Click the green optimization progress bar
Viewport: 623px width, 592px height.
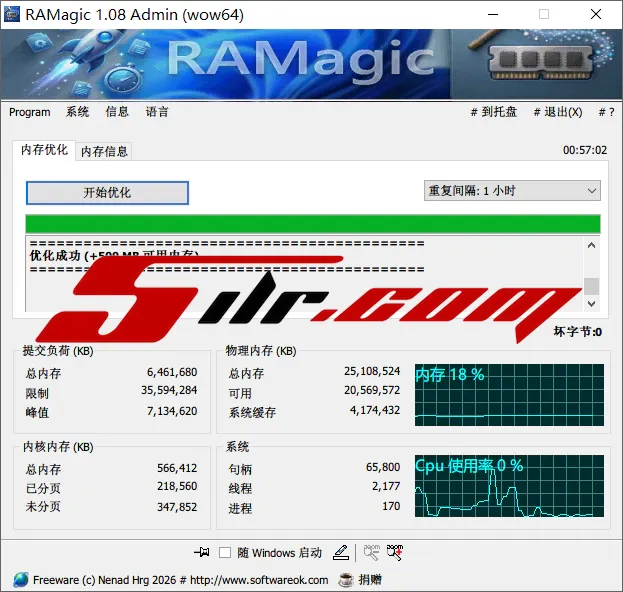(x=313, y=224)
